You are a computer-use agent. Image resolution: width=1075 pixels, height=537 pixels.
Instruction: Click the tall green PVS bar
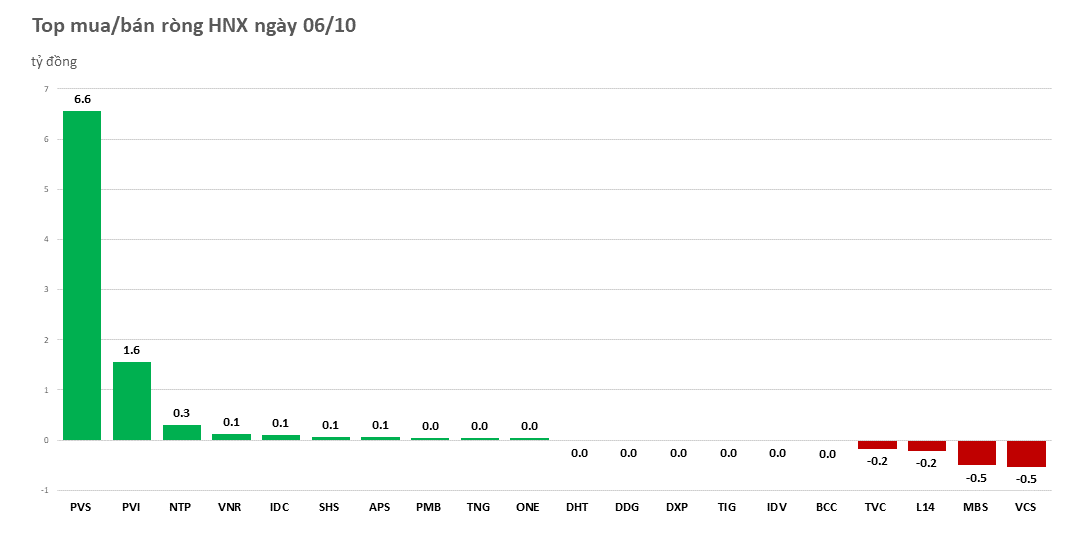[x=82, y=275]
